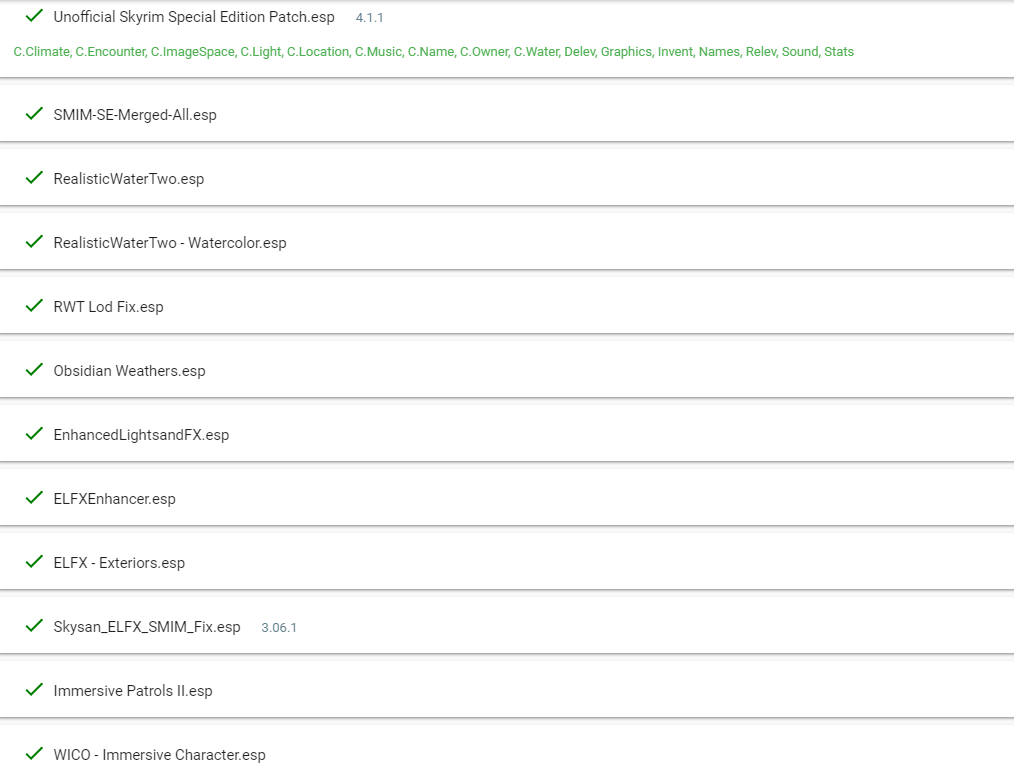Select RealisticWaterTwo - Watercolor.esp name
This screenshot has height=778, width=1014.
170,243
